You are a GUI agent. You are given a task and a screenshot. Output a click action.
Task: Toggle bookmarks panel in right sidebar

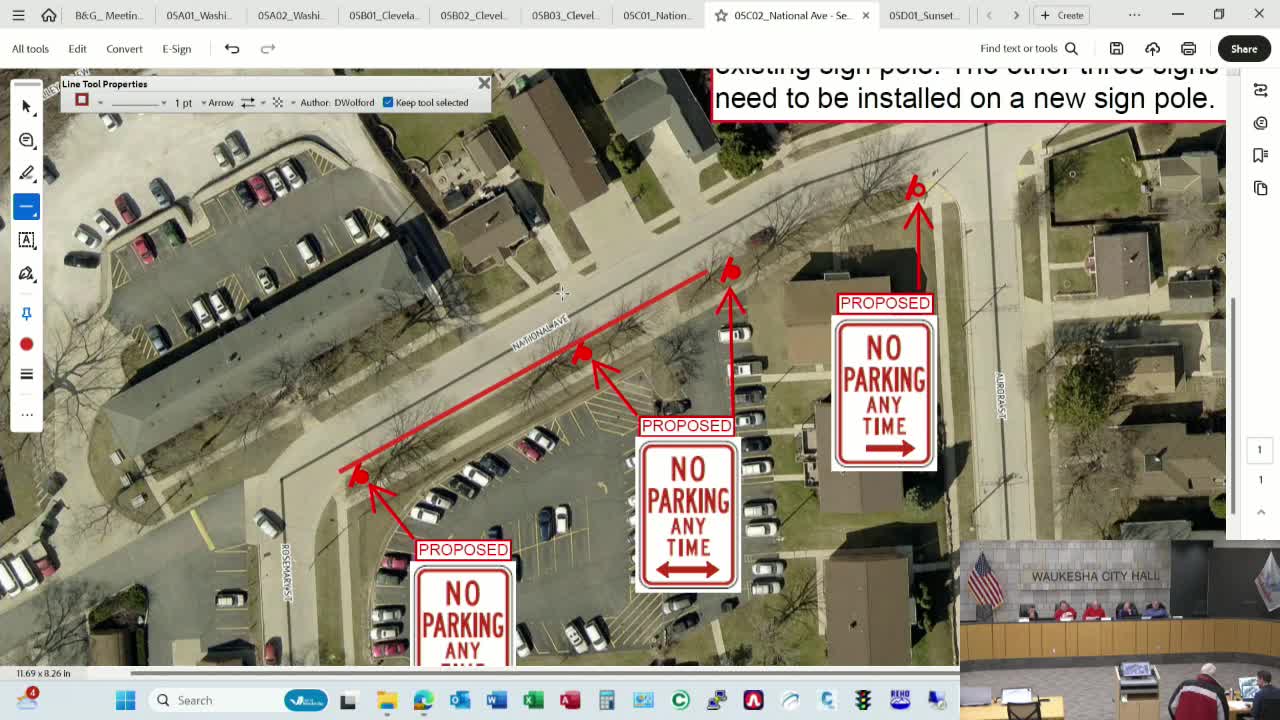tap(1261, 155)
